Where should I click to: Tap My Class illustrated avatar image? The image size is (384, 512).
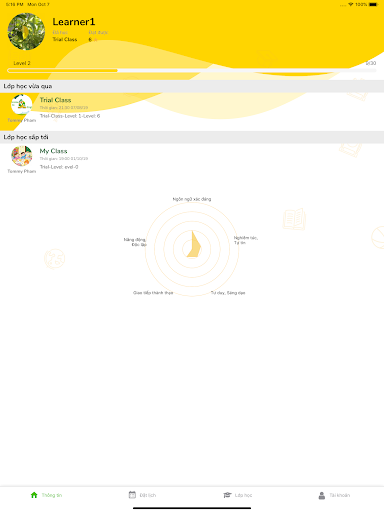tap(22, 156)
